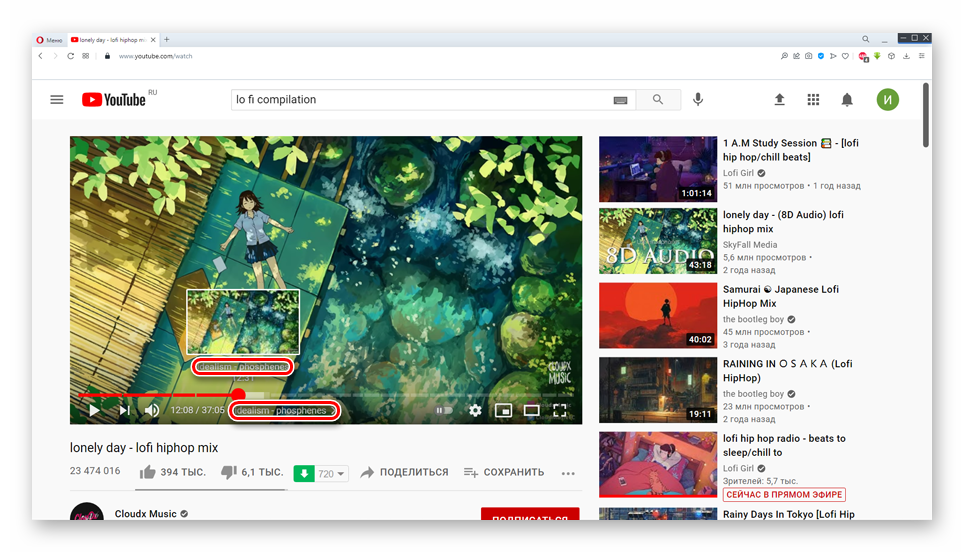Open Opera easy setup sliders icon

[x=922, y=56]
